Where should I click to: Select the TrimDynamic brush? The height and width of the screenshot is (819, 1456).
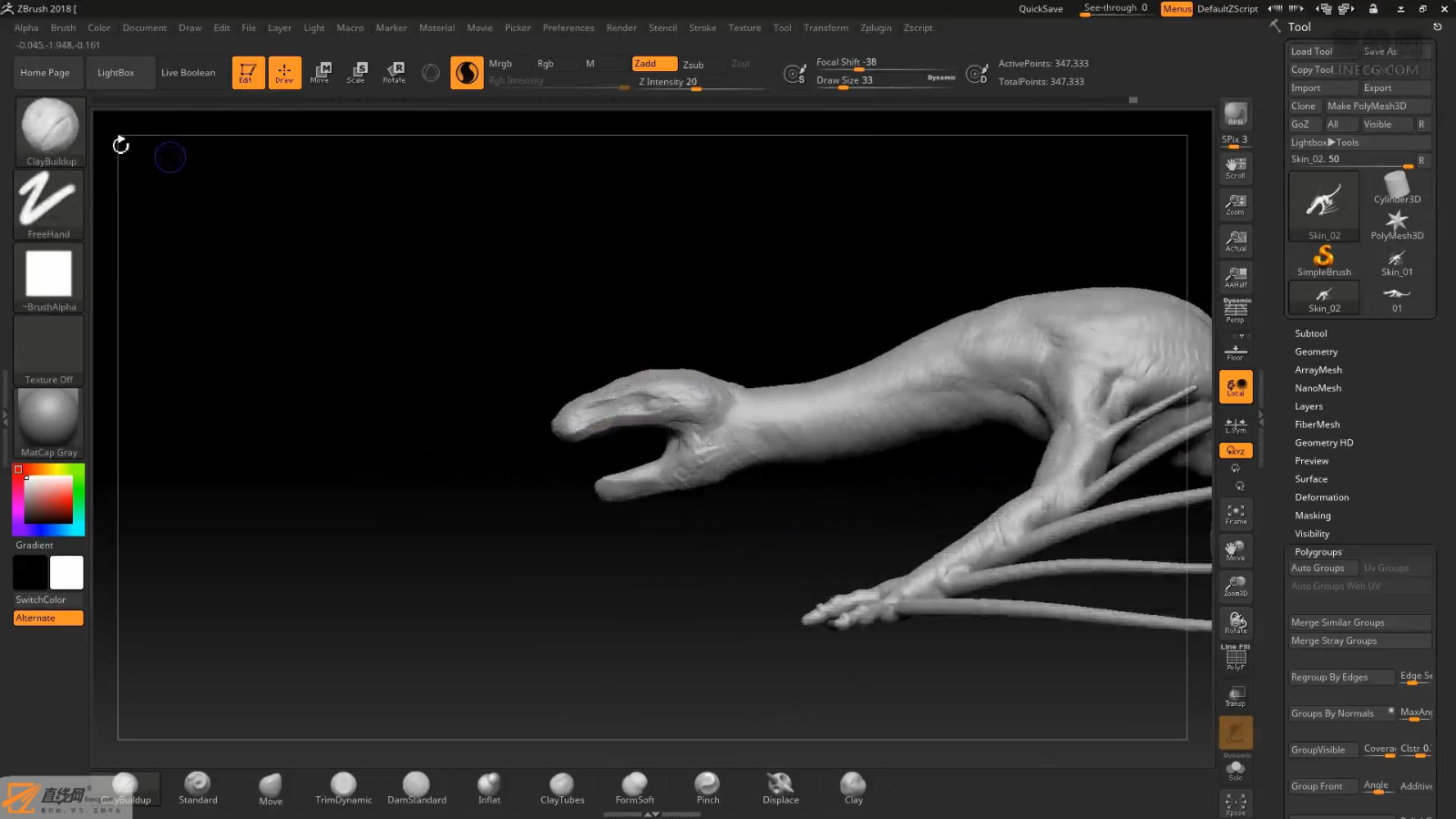[343, 789]
